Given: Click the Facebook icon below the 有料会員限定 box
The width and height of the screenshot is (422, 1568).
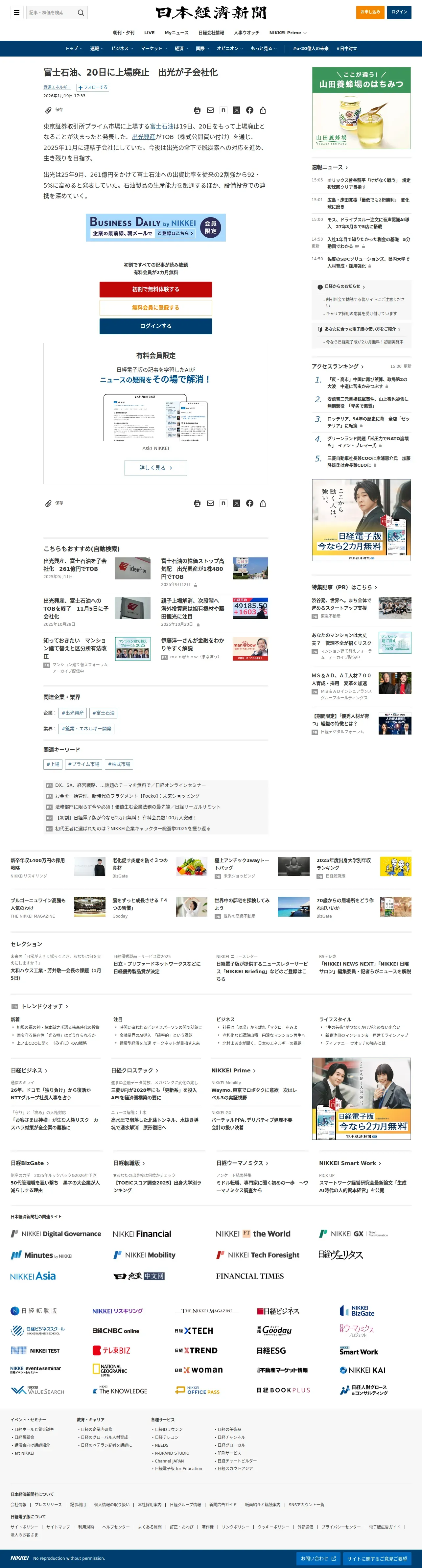Looking at the screenshot, I should pyautogui.click(x=250, y=503).
